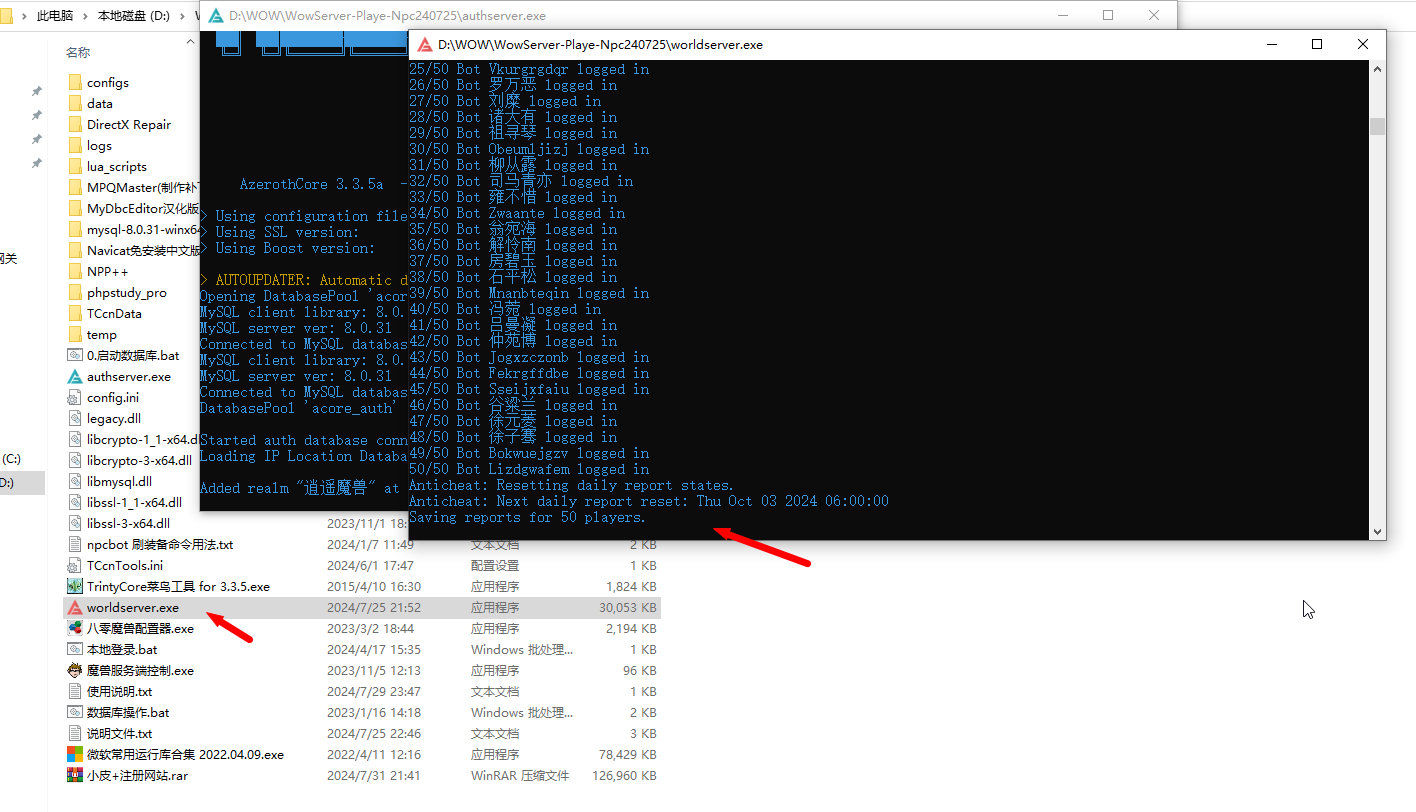Select the 数据库操作.bat file name
The image size is (1416, 812).
tap(128, 712)
